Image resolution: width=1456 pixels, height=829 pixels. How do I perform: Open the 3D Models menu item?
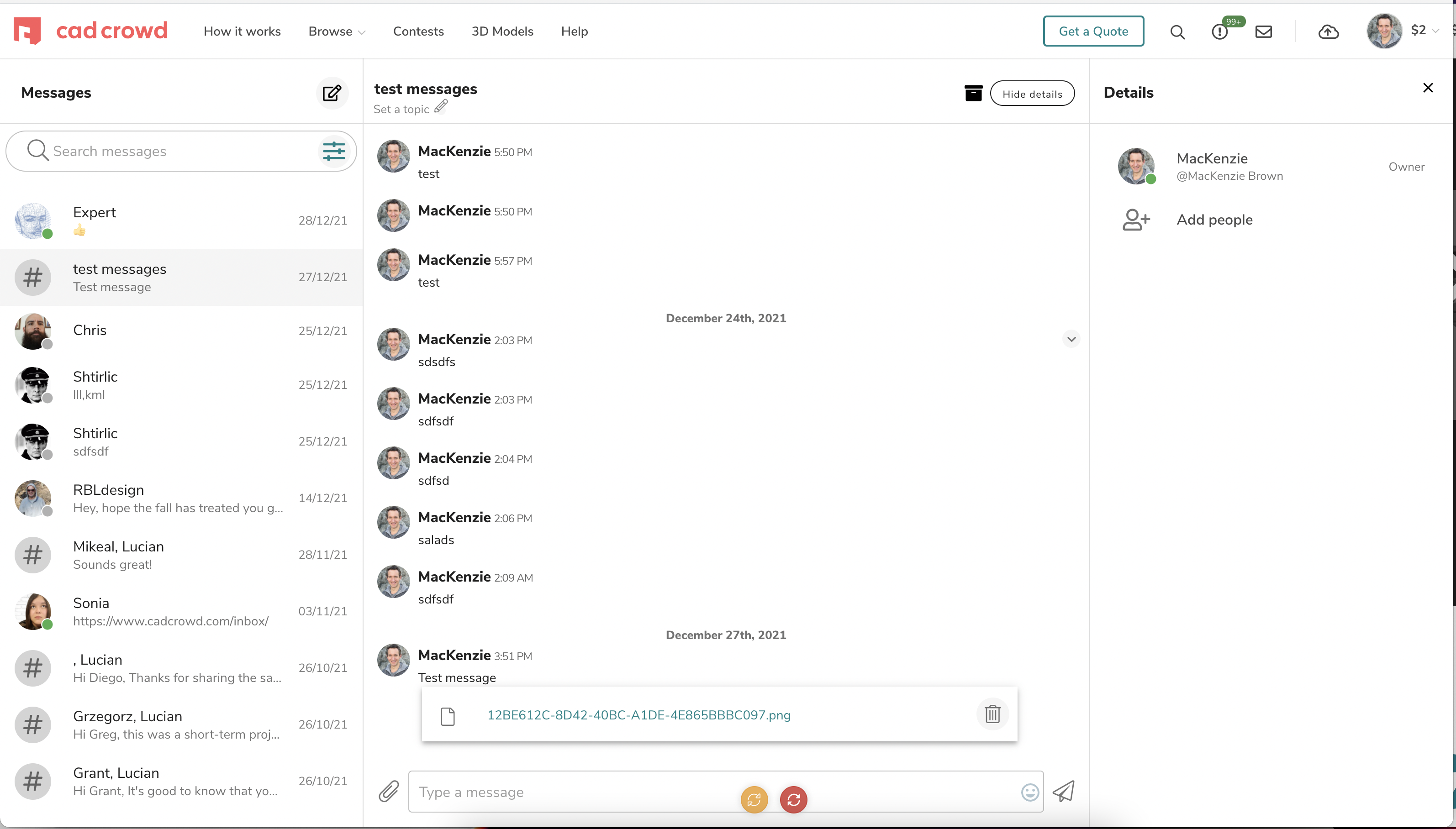point(502,31)
